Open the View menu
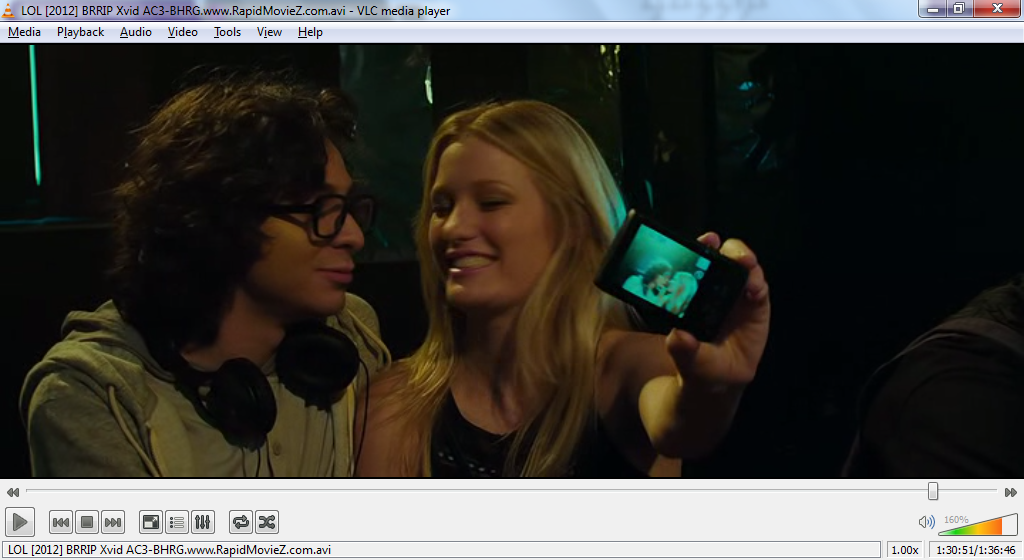 pos(269,32)
